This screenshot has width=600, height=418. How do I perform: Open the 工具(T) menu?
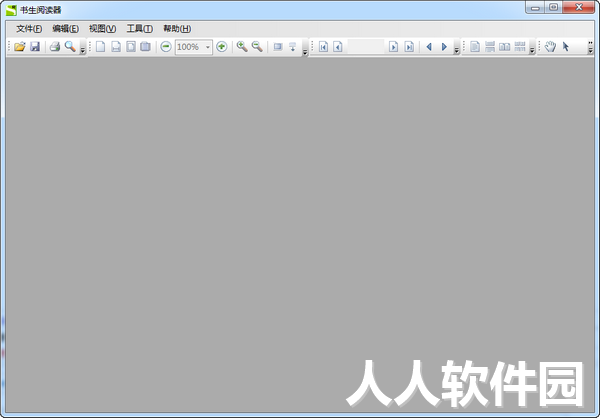[140, 29]
